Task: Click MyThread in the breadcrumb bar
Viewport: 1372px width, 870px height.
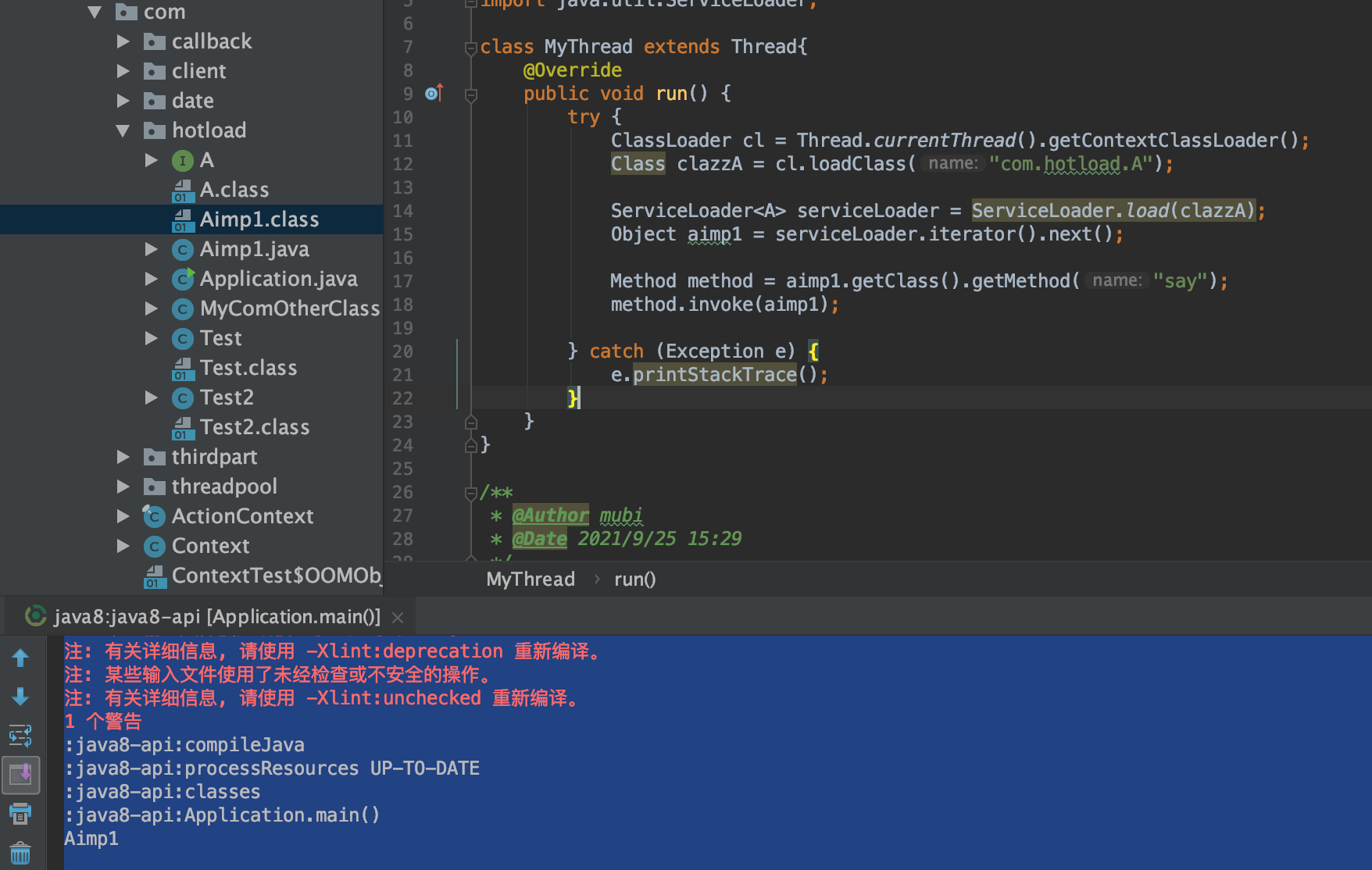Action: click(x=531, y=579)
